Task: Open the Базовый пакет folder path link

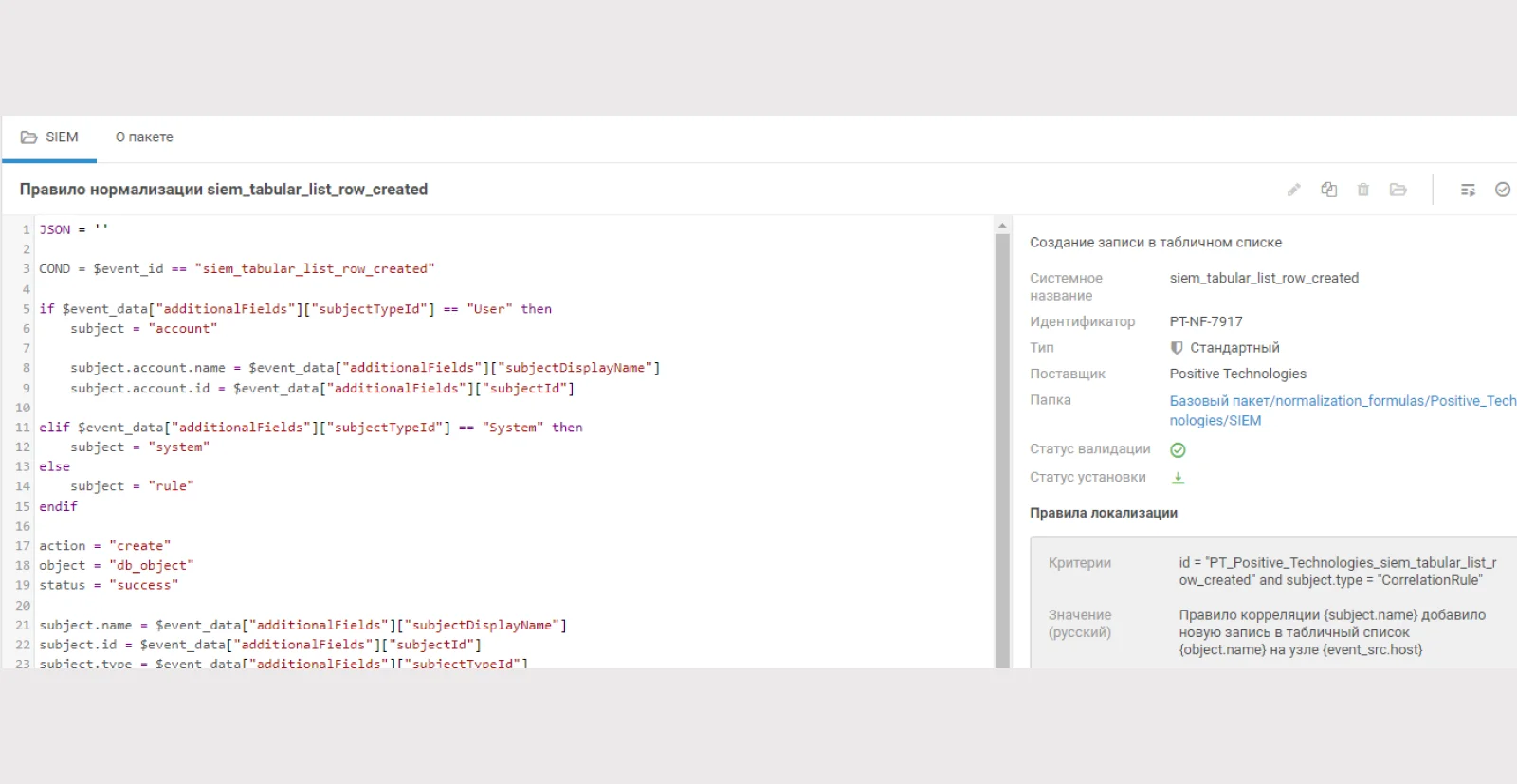Action: coord(1343,410)
